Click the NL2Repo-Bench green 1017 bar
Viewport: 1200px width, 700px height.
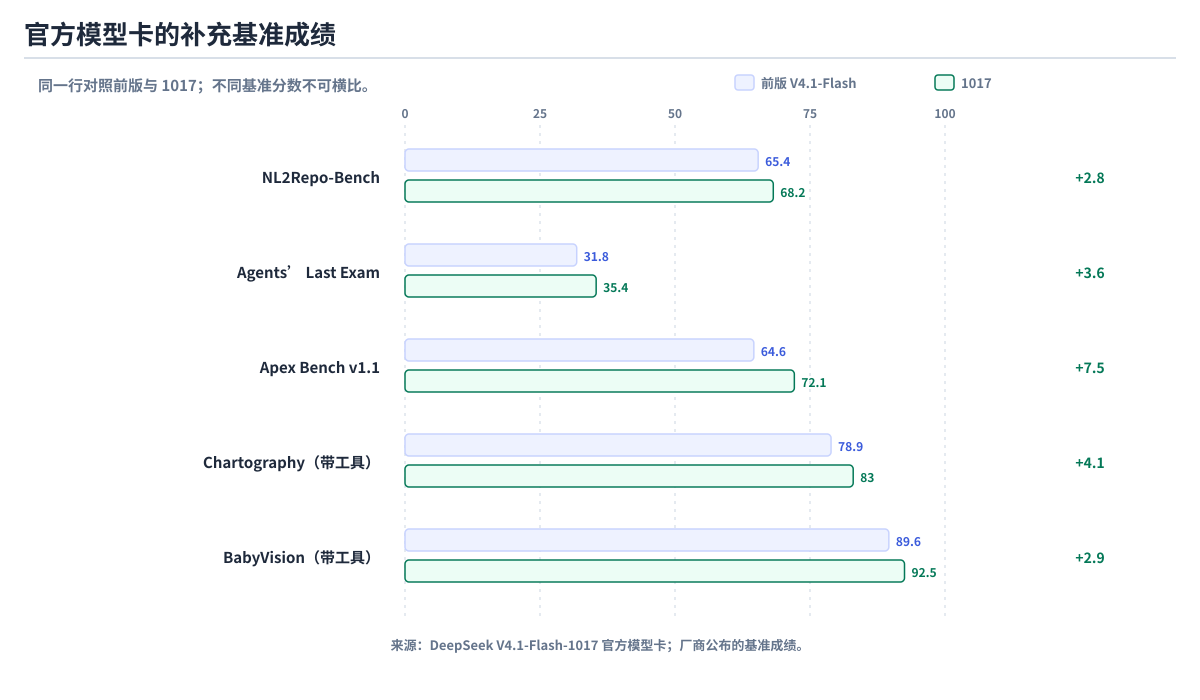click(x=589, y=191)
